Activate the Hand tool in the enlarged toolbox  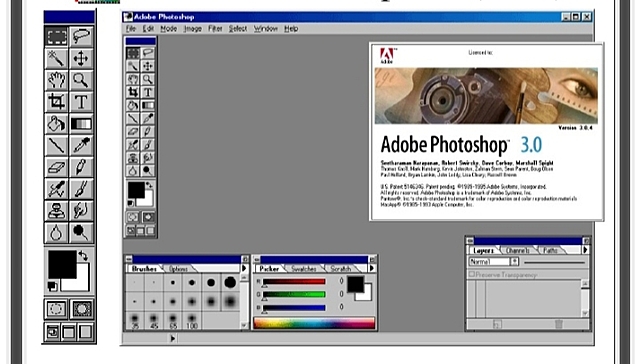57,80
